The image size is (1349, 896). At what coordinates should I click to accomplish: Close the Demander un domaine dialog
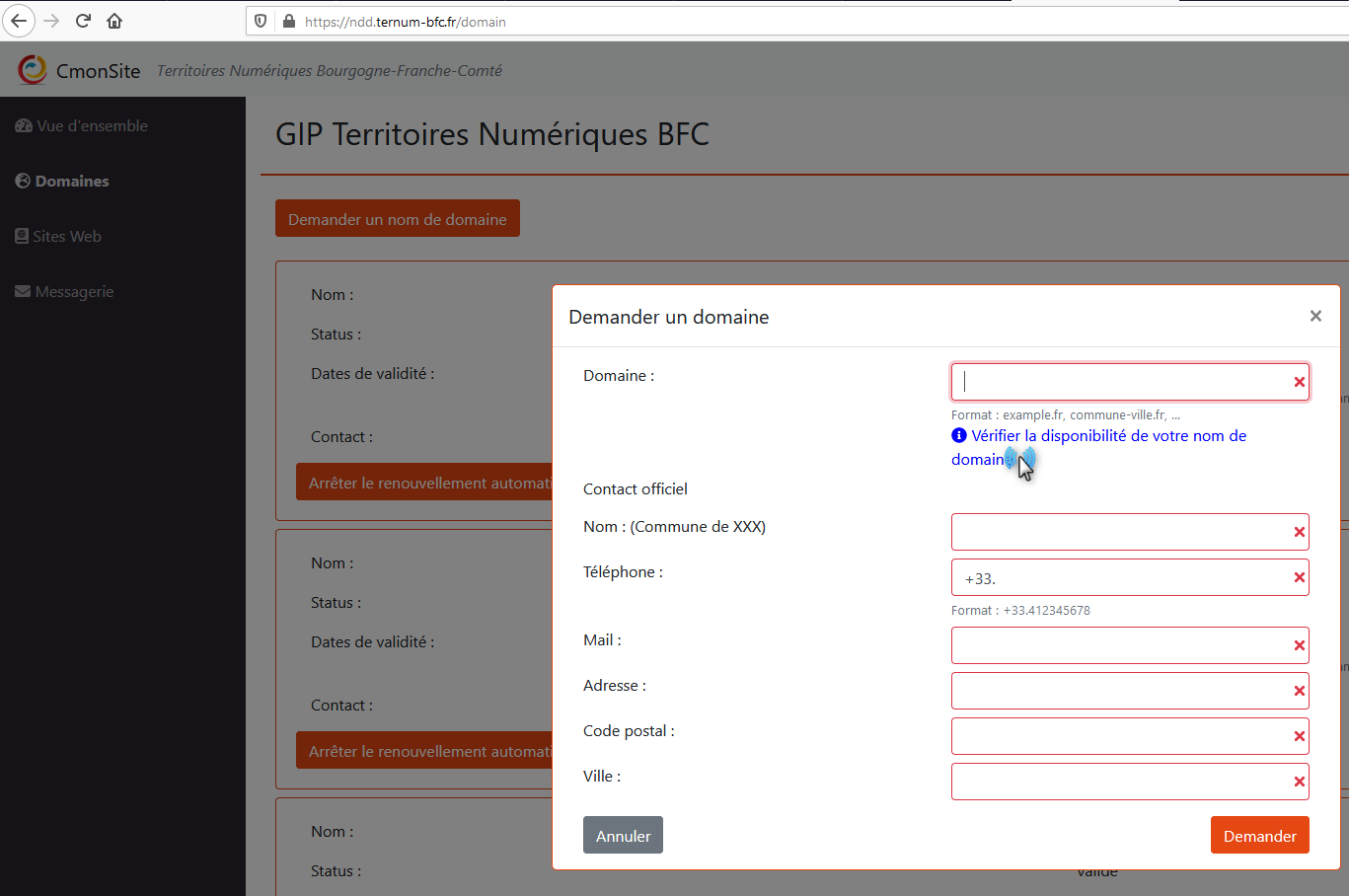[x=1314, y=316]
